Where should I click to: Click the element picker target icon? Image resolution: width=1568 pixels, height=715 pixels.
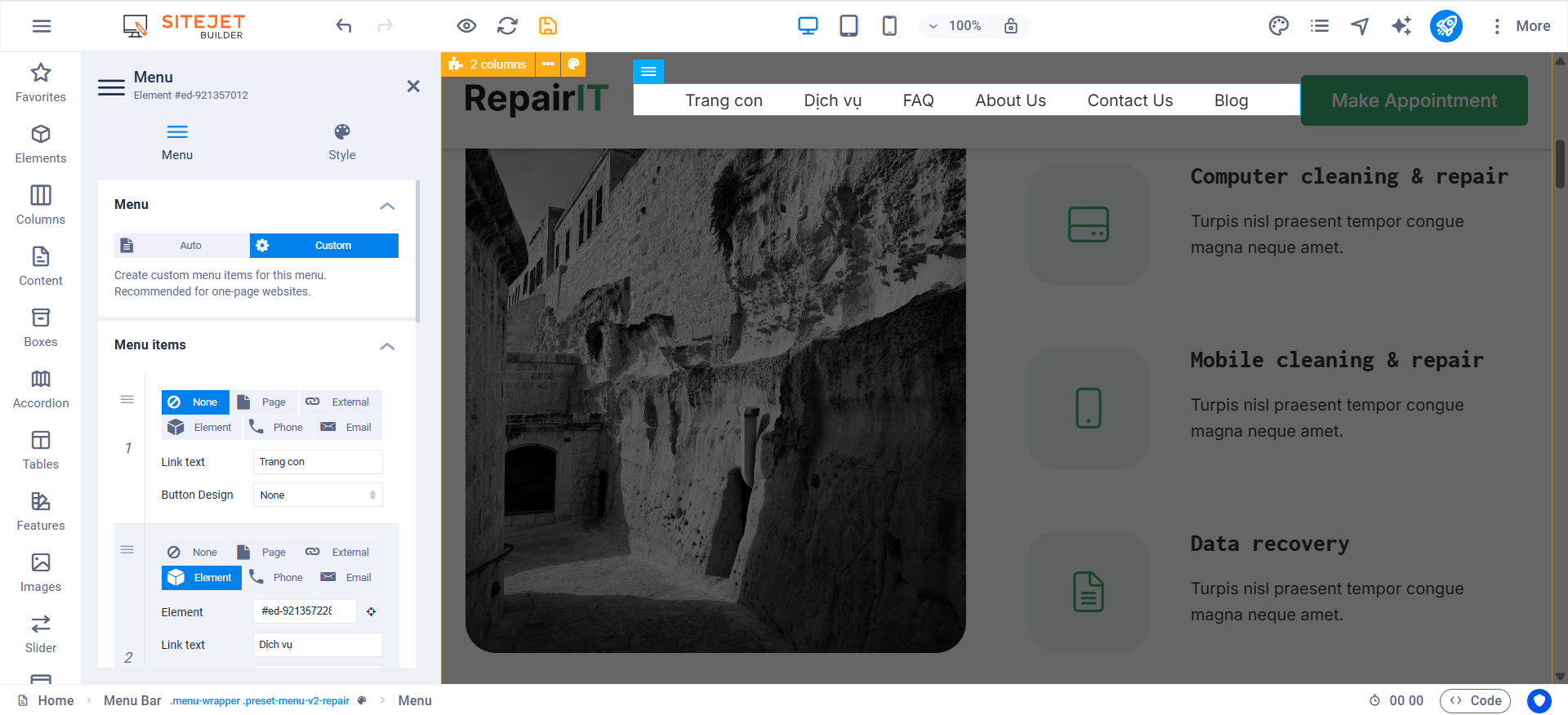(371, 611)
